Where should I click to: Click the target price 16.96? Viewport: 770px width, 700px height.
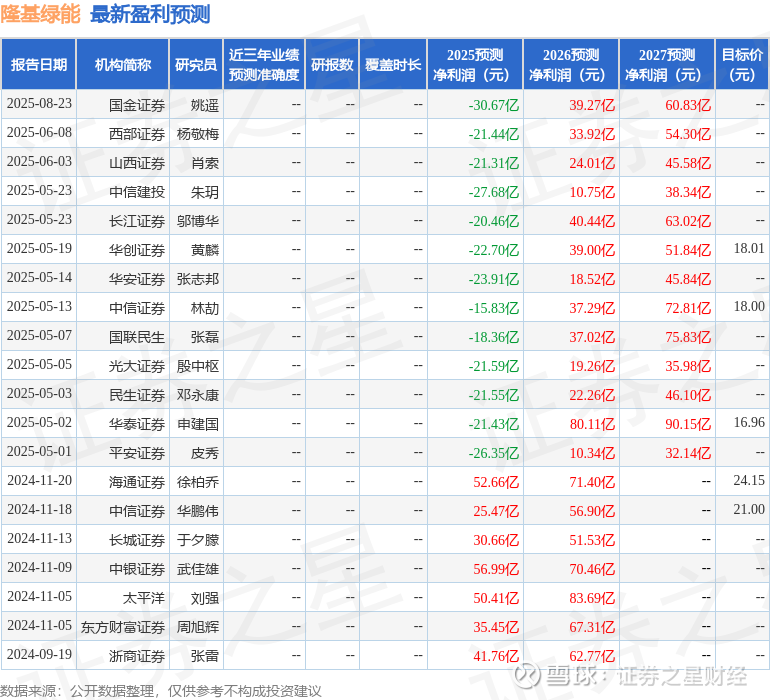point(749,422)
